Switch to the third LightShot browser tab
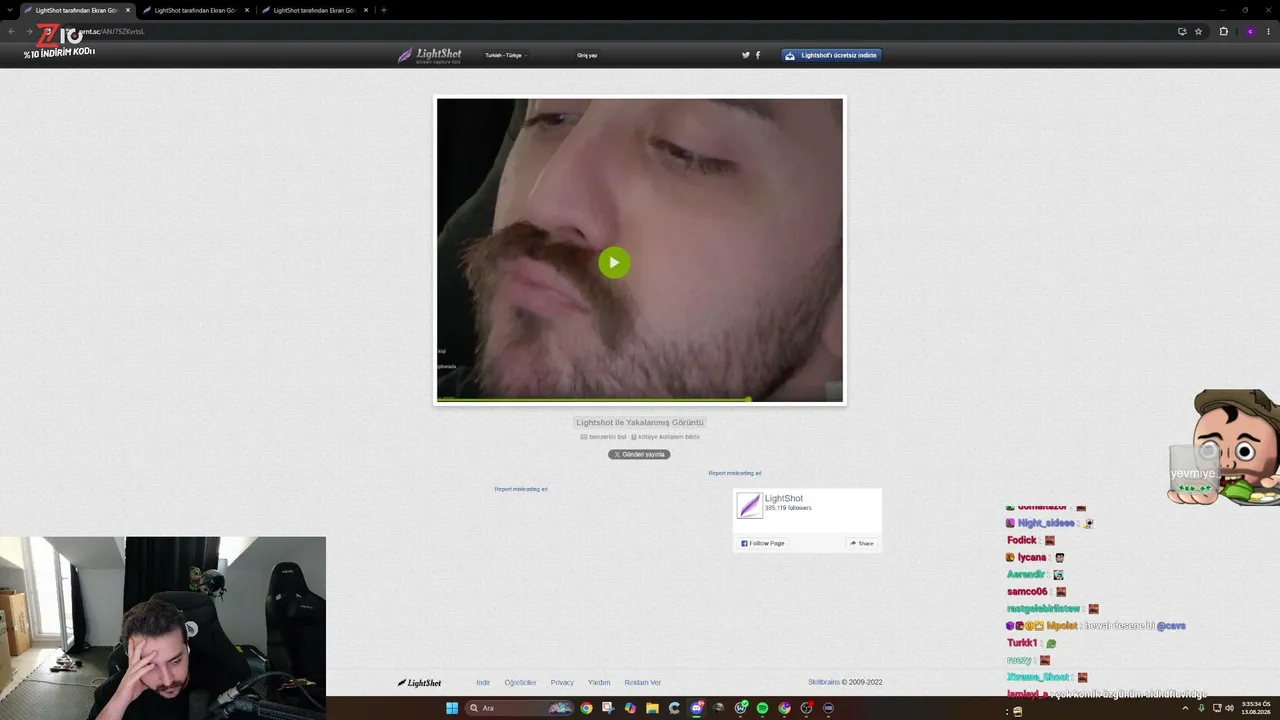The height and width of the screenshot is (720, 1280). (x=314, y=10)
